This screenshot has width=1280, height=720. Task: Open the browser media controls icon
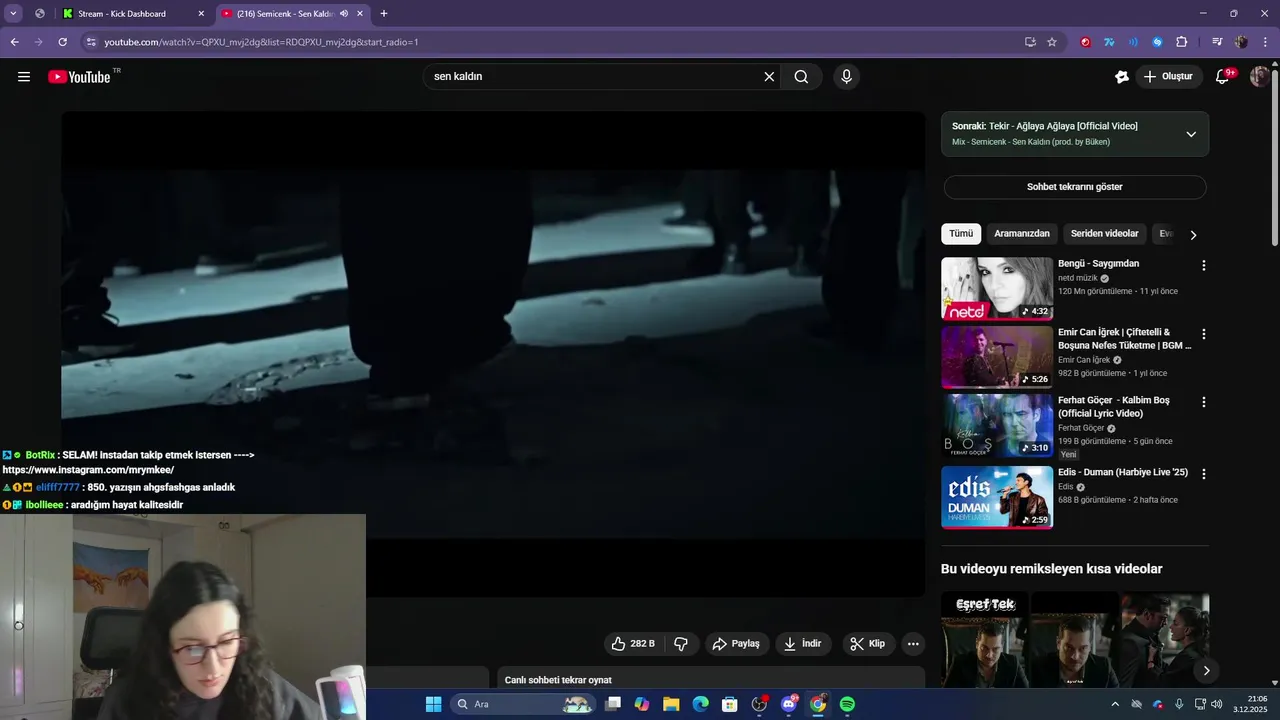click(x=1217, y=42)
